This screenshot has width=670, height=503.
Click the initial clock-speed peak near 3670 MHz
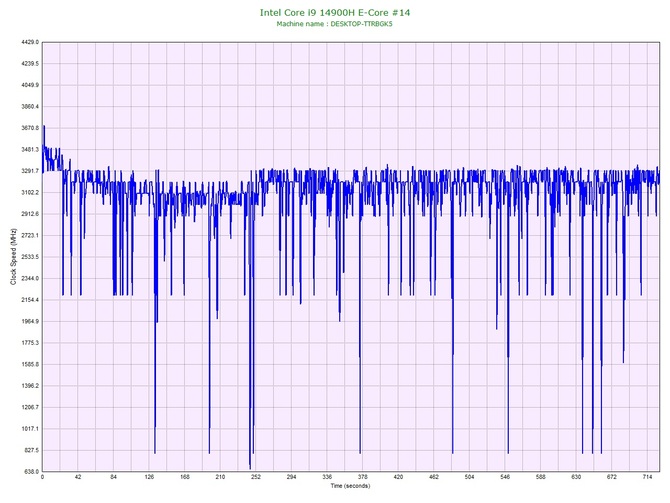coord(44,128)
